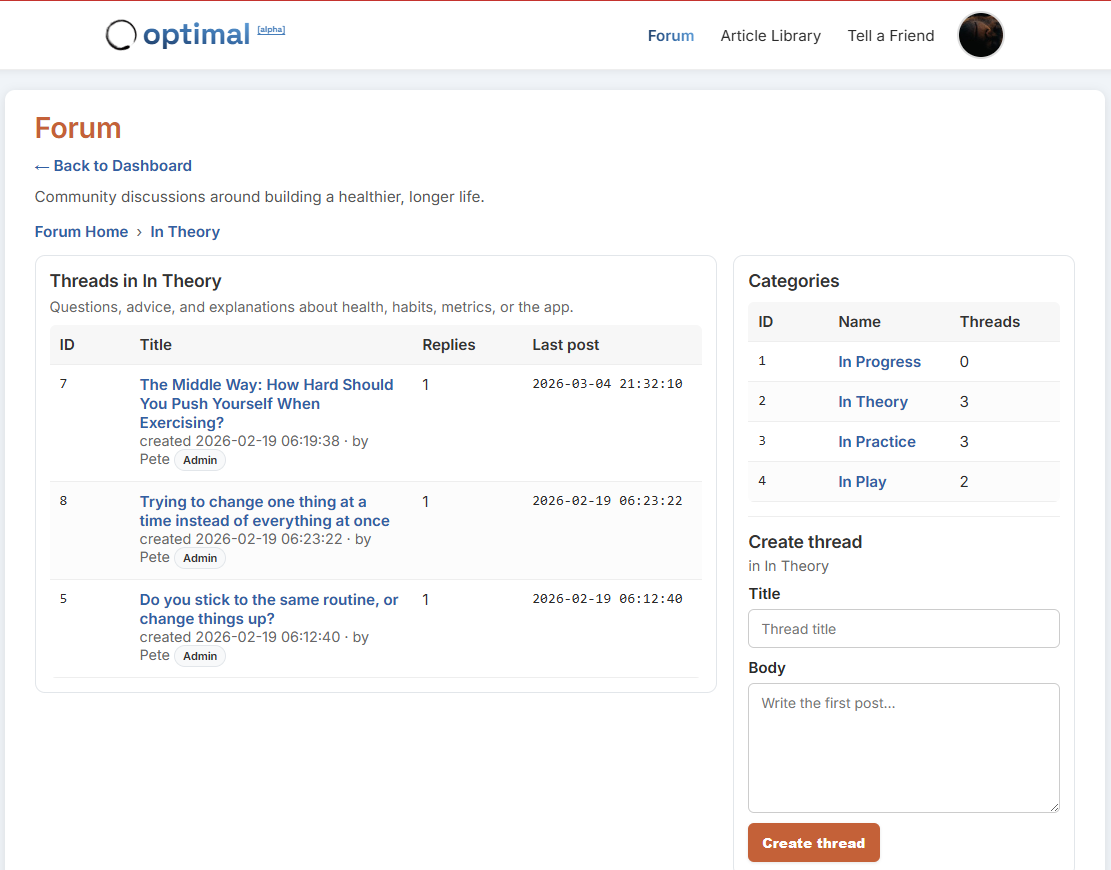Click the Thread title input field
This screenshot has width=1111, height=870.
coord(903,628)
